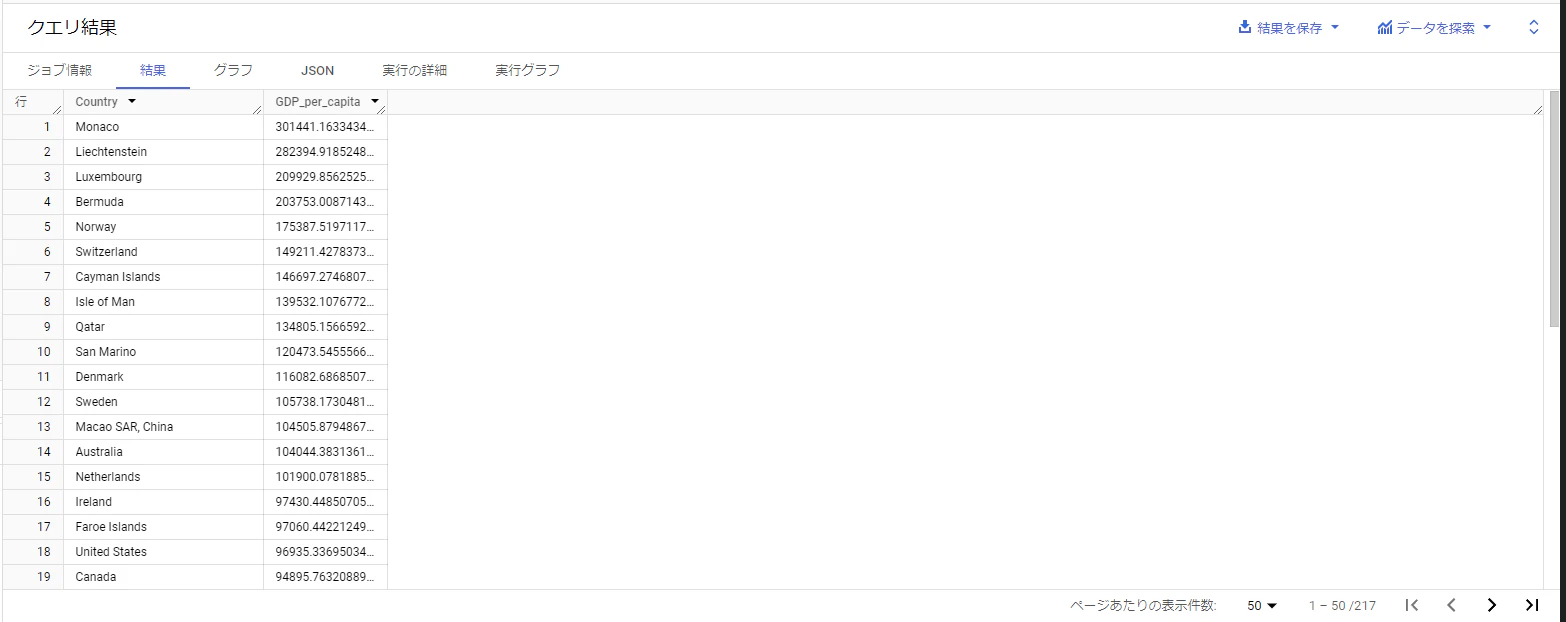Go to the next results page
Screen dimensions: 1566x622
[1491, 605]
